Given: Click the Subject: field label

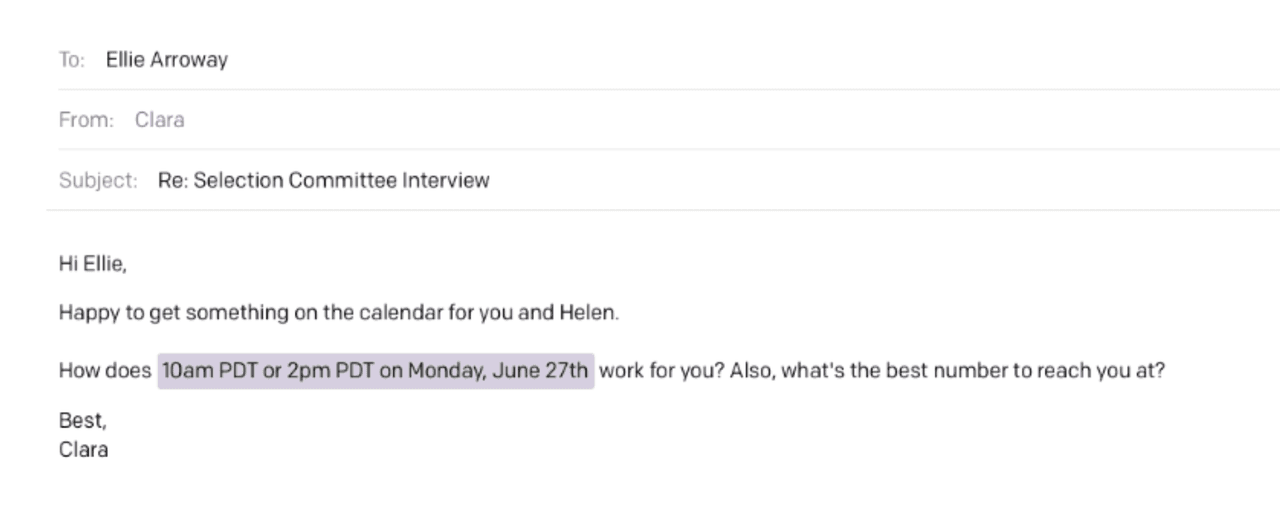Looking at the screenshot, I should (x=98, y=181).
